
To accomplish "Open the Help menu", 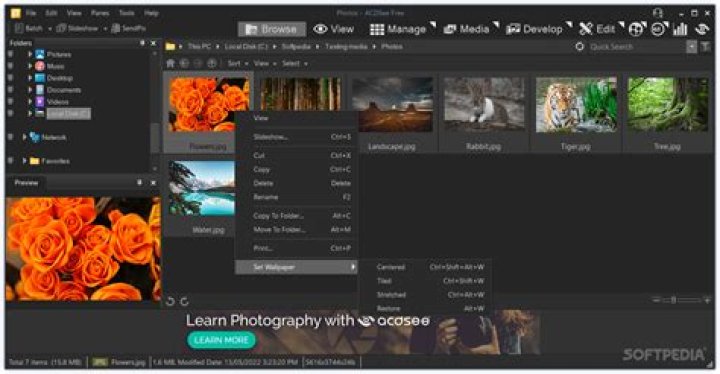I will click(151, 13).
